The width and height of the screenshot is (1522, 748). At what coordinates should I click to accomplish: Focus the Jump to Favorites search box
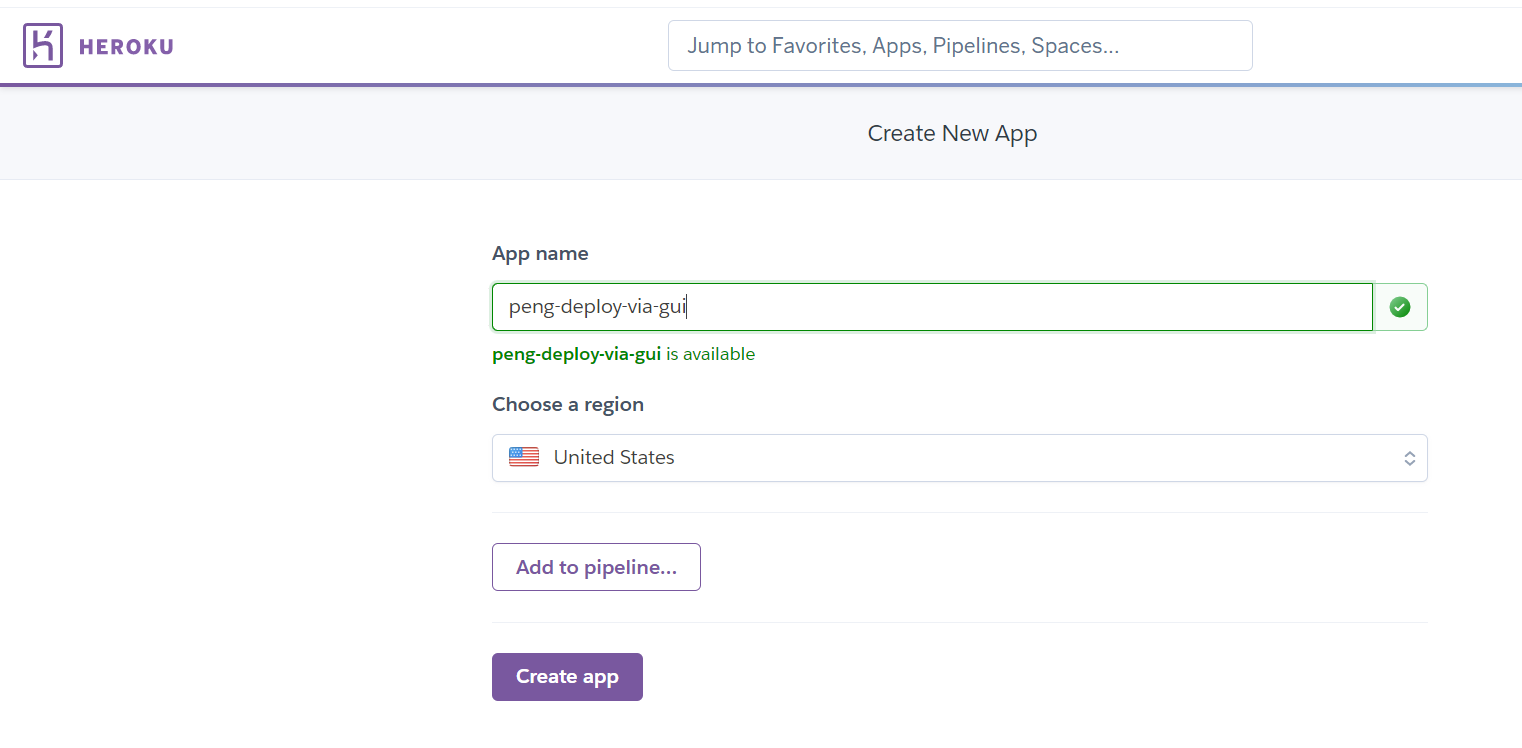pyautogui.click(x=959, y=46)
